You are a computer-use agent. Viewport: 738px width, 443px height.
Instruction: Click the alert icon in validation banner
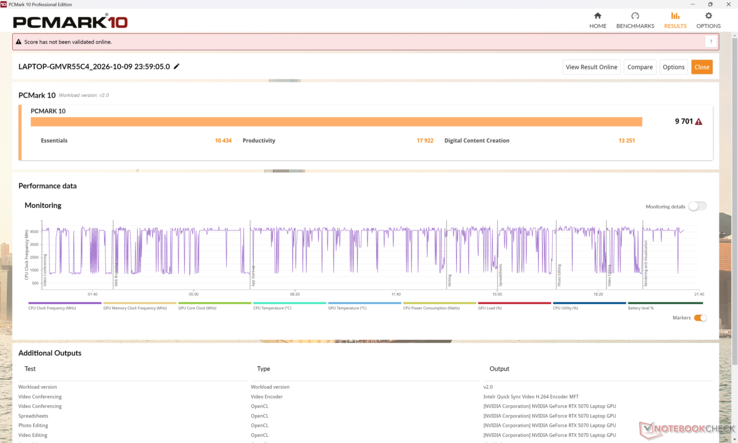pos(18,42)
